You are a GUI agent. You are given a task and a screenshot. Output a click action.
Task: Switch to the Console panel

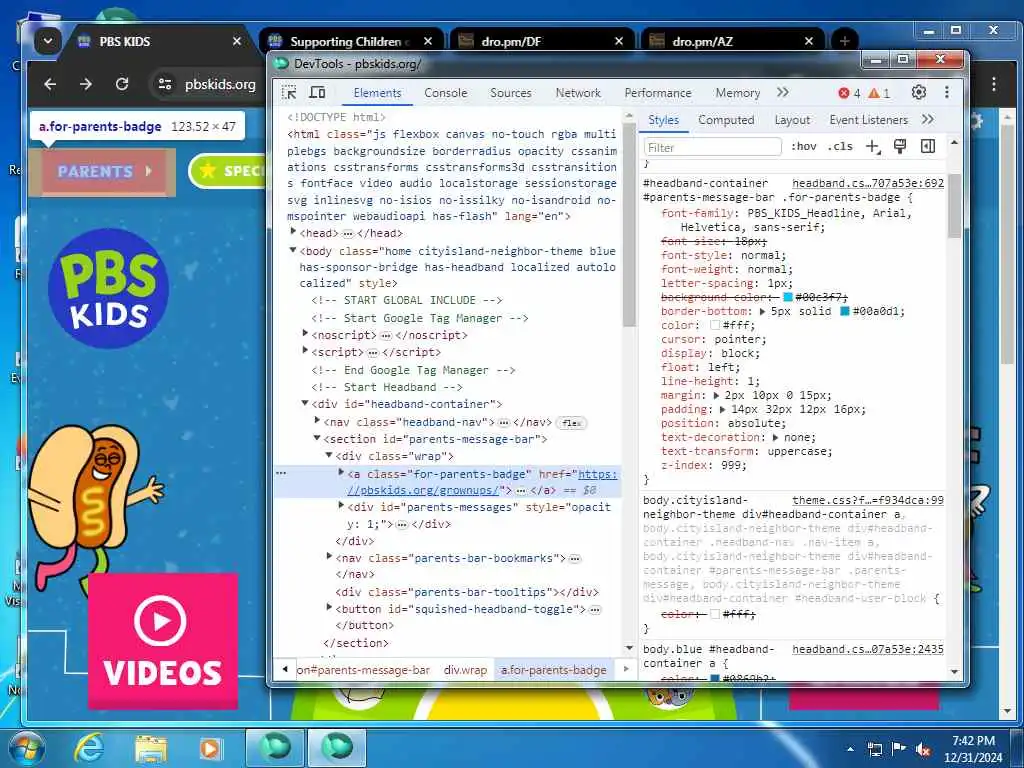click(445, 93)
